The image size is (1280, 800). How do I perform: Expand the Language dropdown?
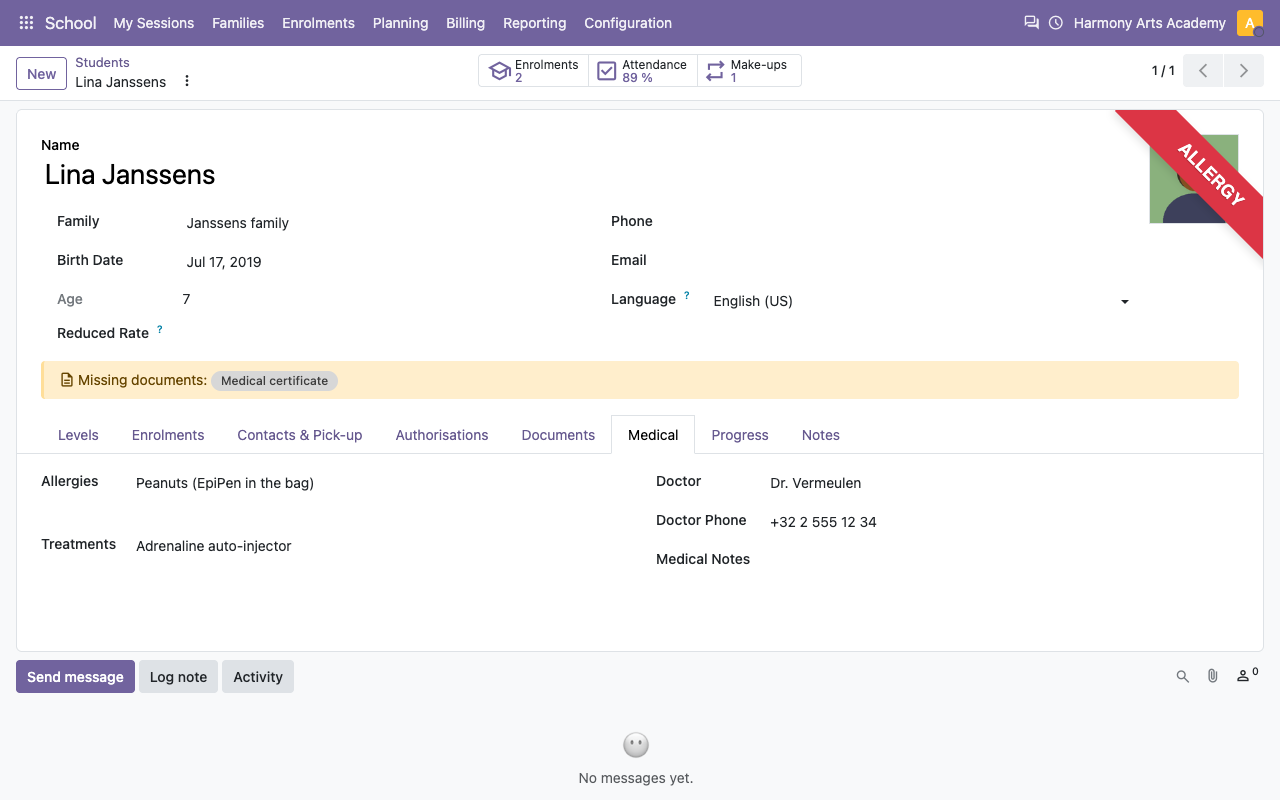tap(1124, 302)
